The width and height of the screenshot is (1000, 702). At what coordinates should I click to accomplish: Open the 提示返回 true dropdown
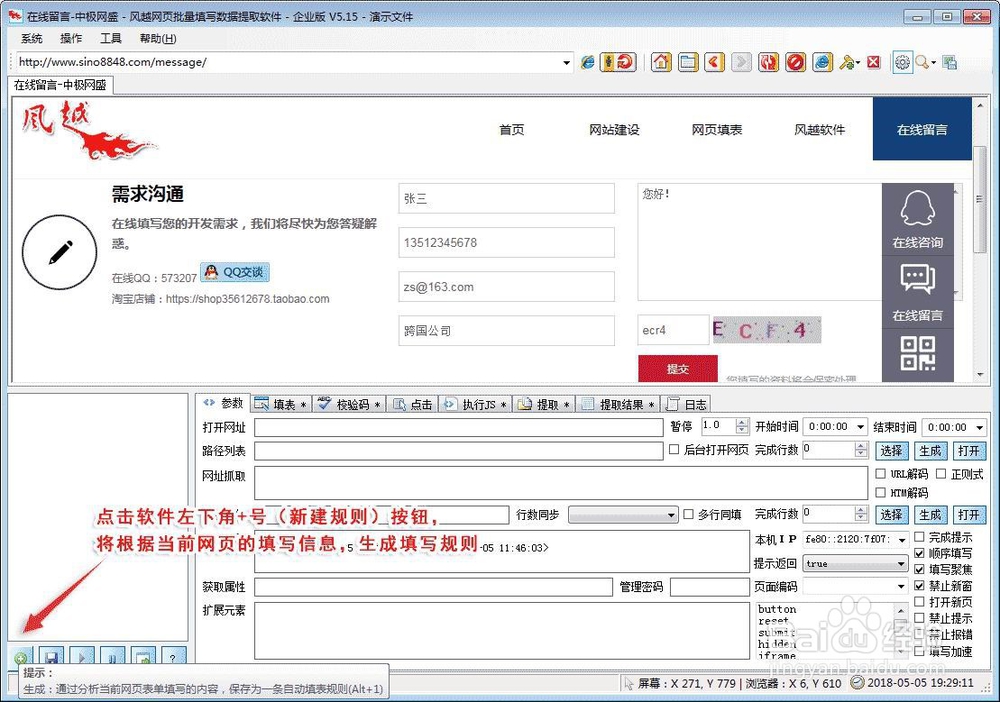coord(901,564)
